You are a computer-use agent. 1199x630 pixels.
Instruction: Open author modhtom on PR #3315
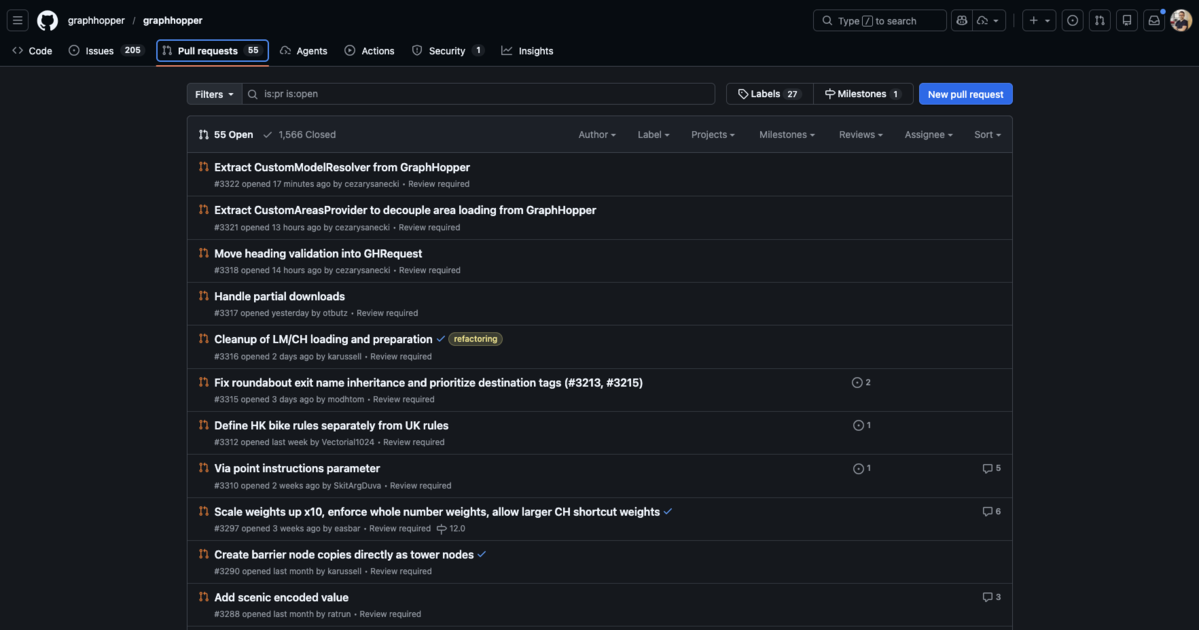click(346, 399)
